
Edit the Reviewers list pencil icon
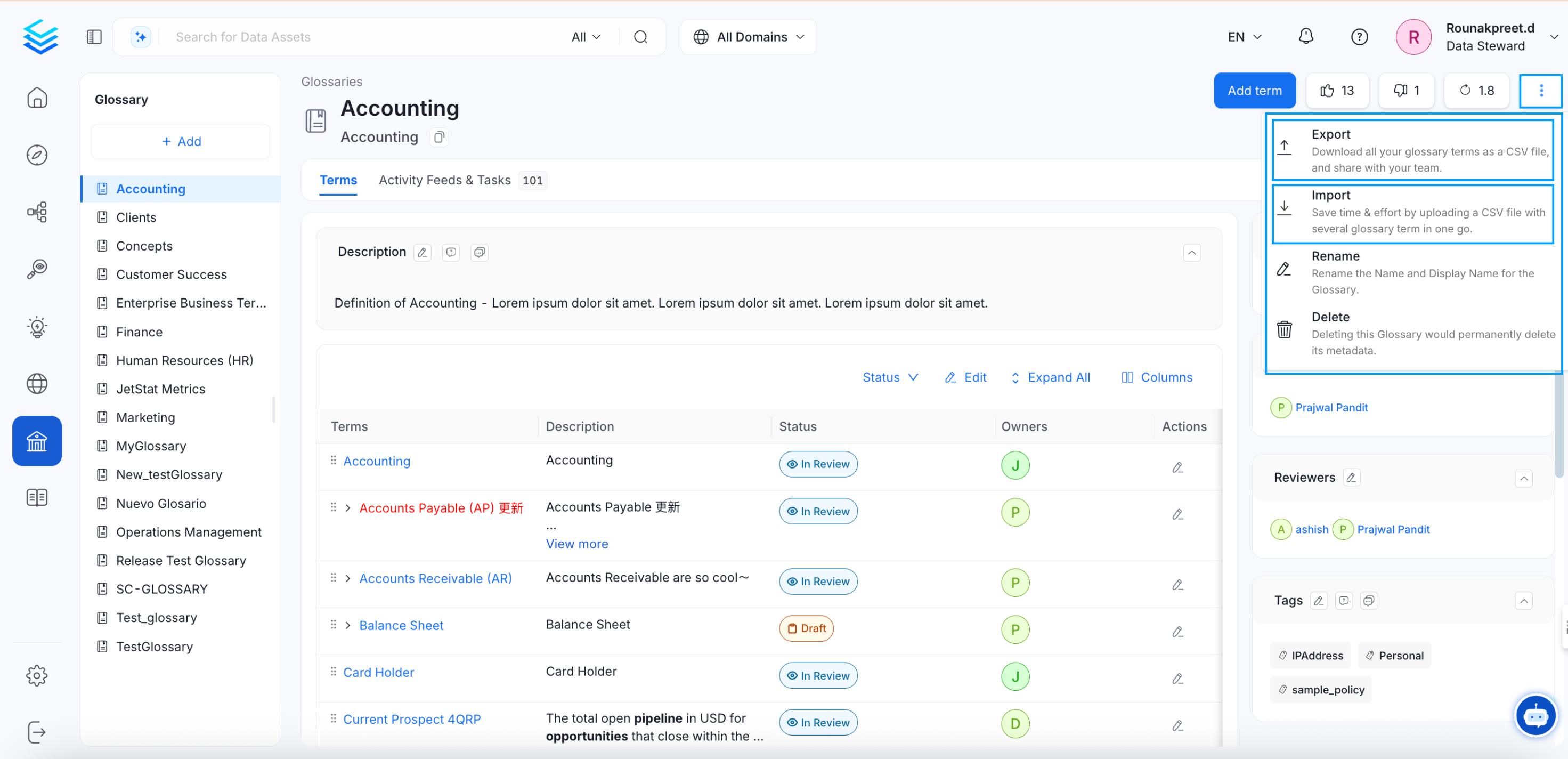(x=1351, y=477)
